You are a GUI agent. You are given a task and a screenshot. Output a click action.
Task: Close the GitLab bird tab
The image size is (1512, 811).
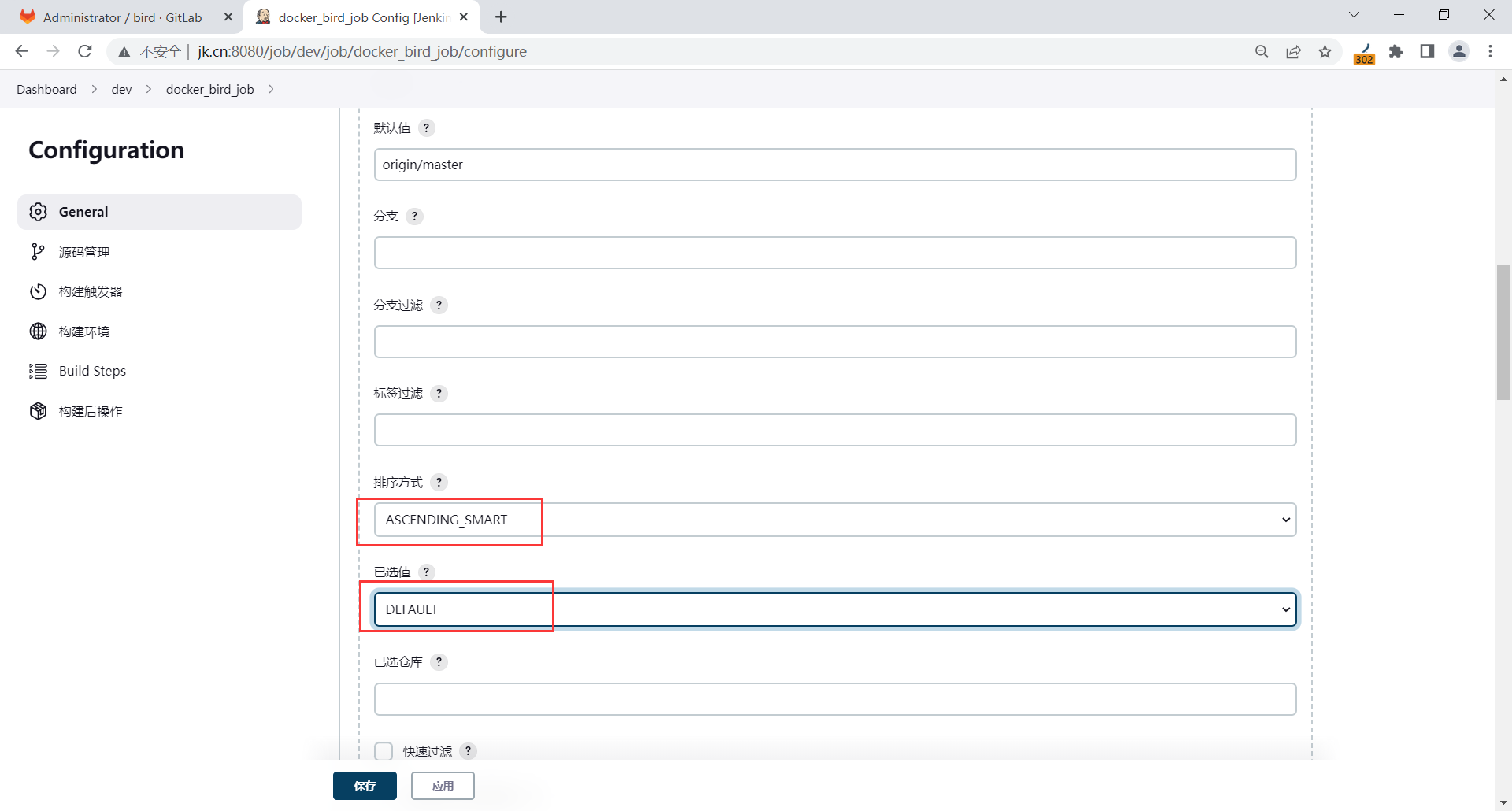pos(228,17)
